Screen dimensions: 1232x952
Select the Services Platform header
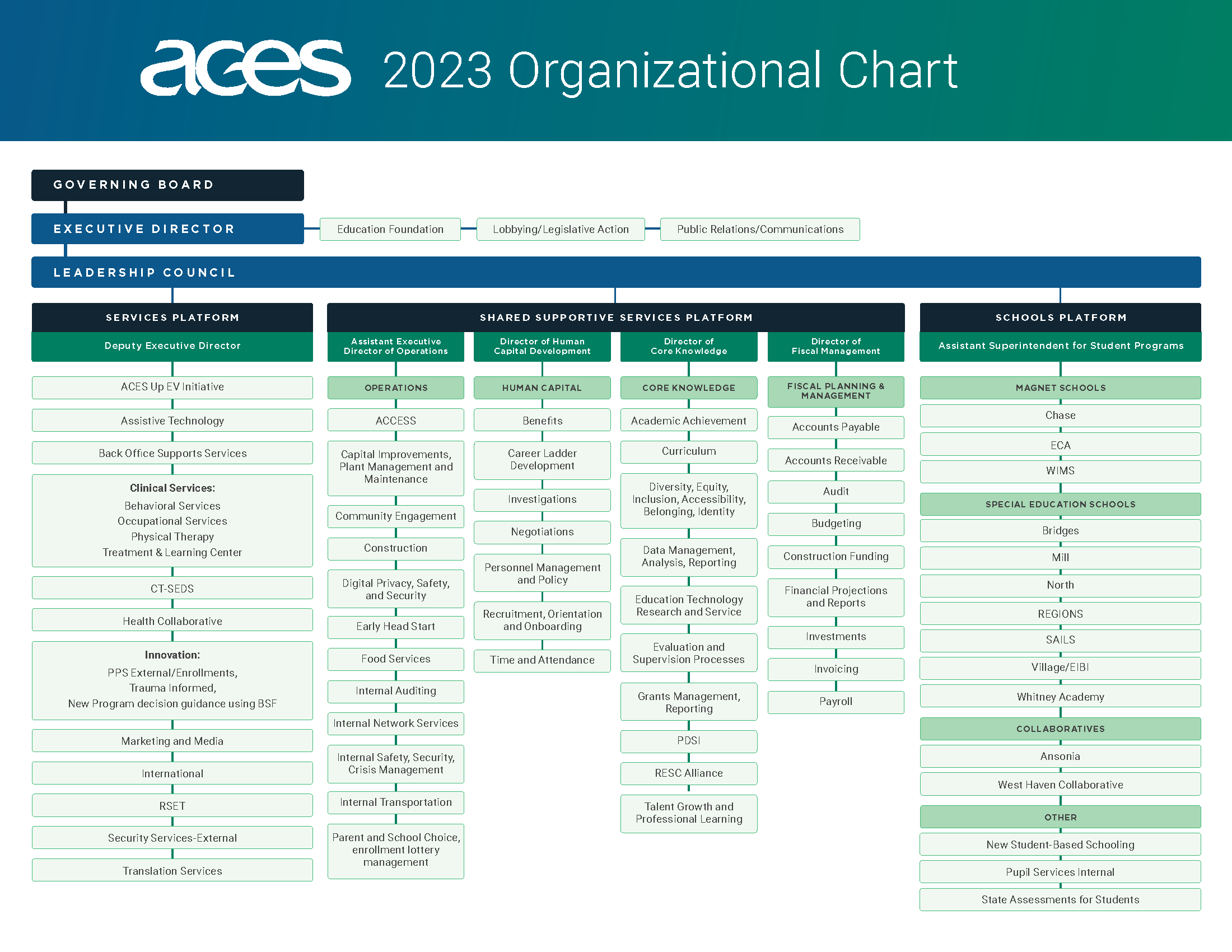pos(172,317)
